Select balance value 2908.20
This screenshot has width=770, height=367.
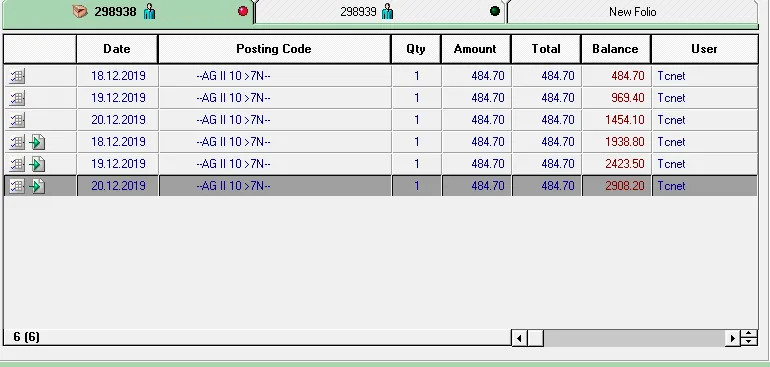click(625, 186)
